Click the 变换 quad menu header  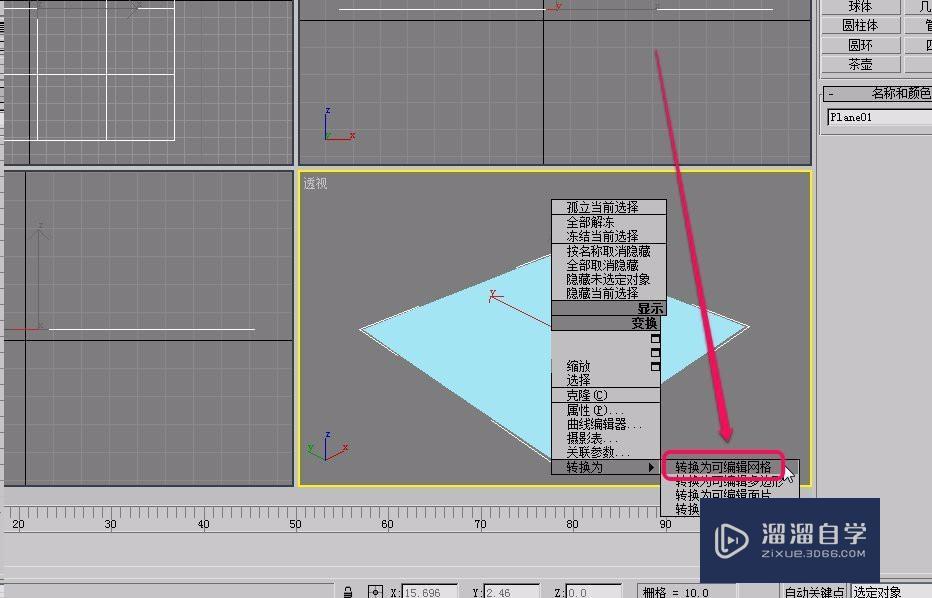(606, 323)
